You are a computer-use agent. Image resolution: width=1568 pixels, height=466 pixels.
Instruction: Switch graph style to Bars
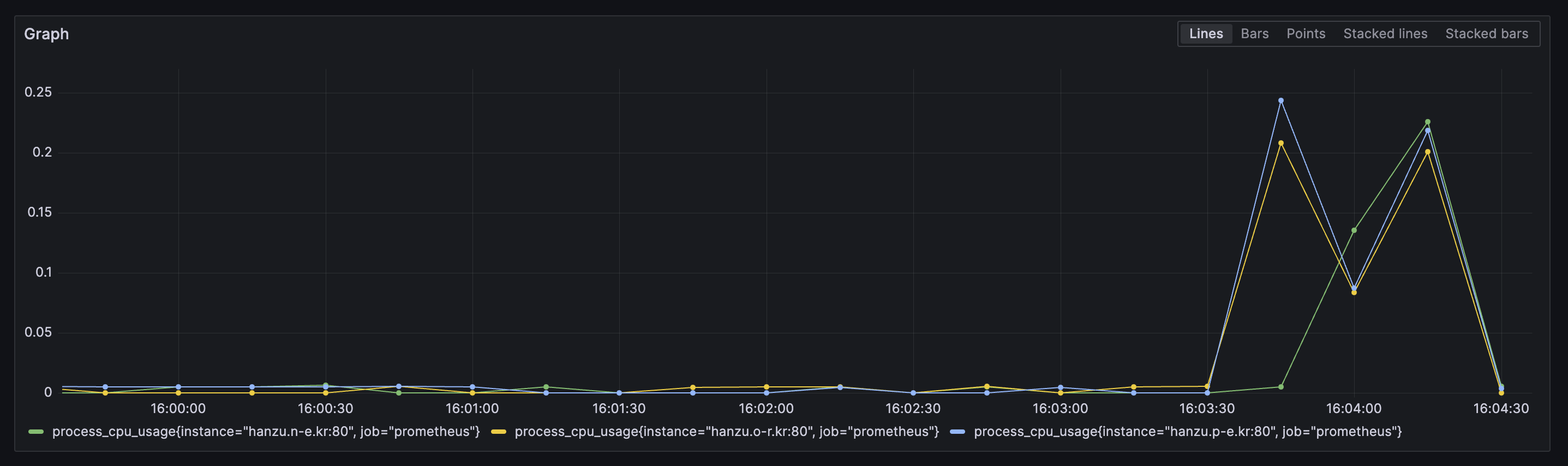(1254, 33)
